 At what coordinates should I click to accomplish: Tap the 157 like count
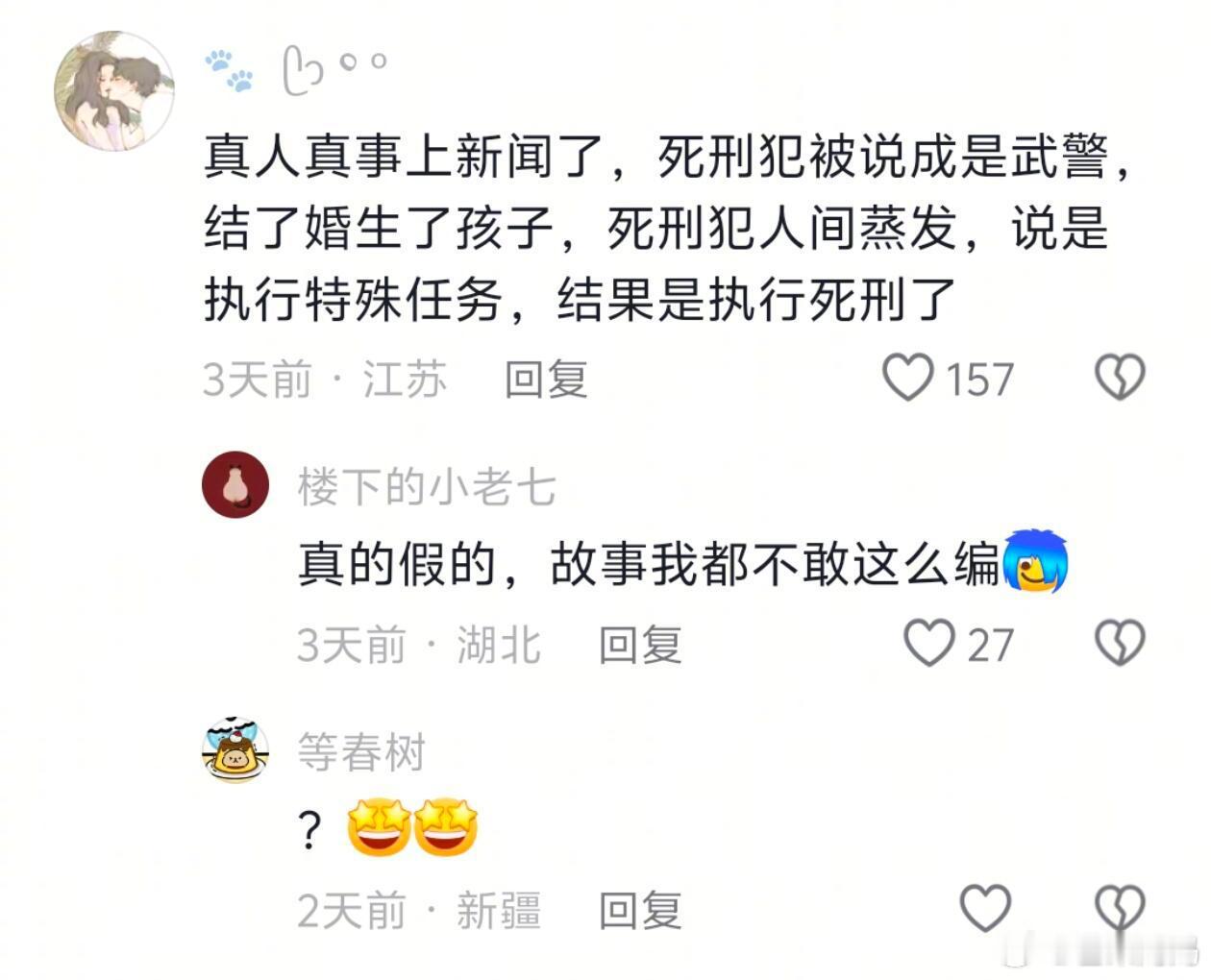(979, 380)
